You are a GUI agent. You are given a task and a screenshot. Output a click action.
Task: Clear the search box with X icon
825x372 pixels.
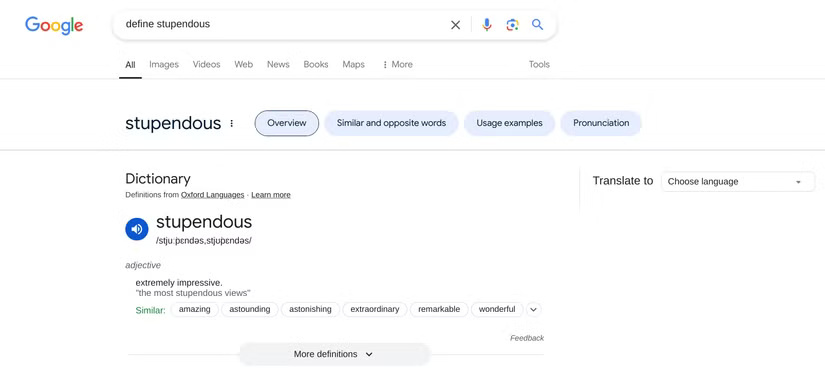[456, 25]
